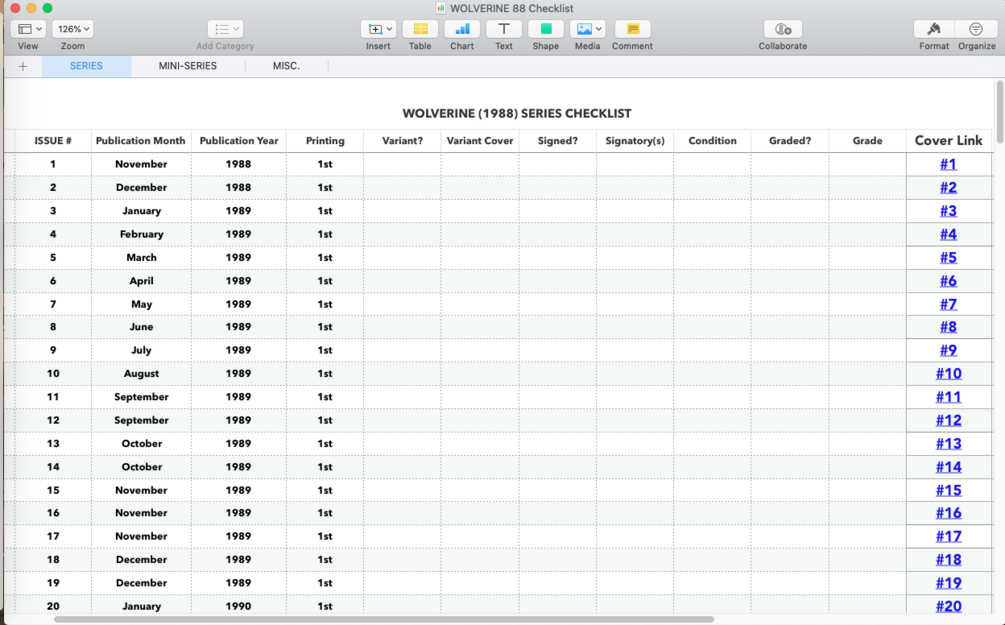Screen dimensions: 1005x625
Task: Click the Insert toolbar icon
Action: click(376, 29)
